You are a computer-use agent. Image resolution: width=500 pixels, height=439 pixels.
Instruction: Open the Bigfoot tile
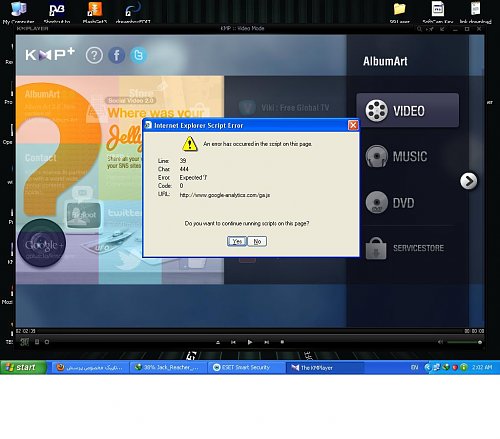point(83,215)
